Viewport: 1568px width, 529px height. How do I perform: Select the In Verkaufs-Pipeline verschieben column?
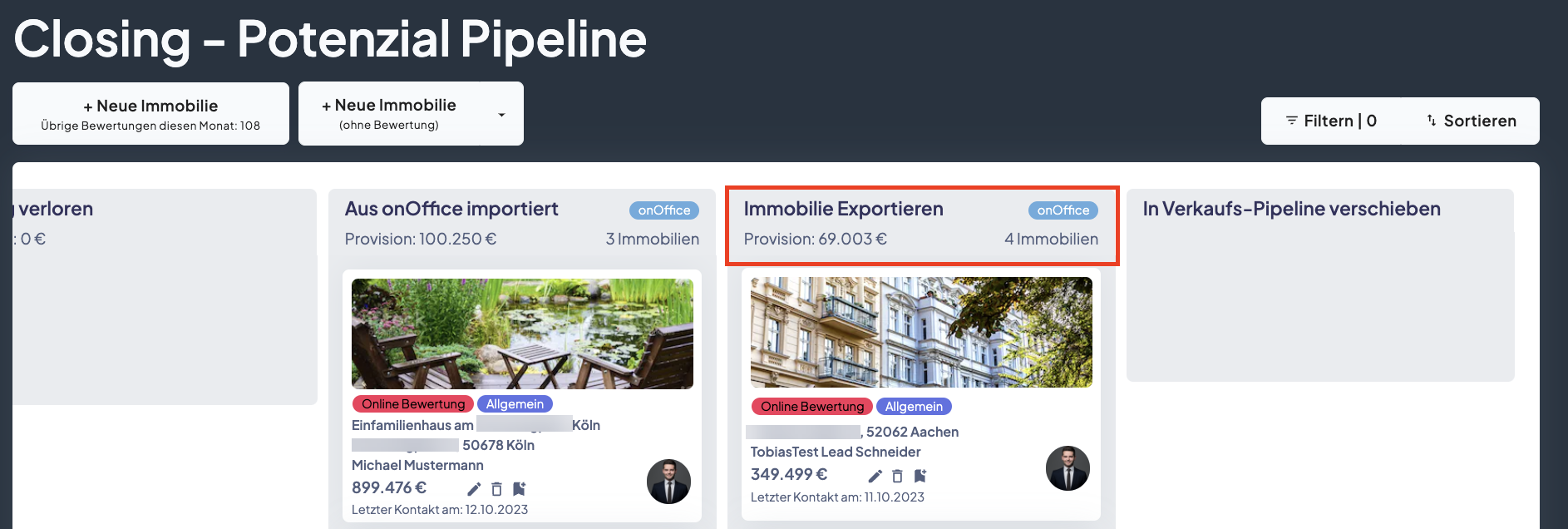(1291, 209)
